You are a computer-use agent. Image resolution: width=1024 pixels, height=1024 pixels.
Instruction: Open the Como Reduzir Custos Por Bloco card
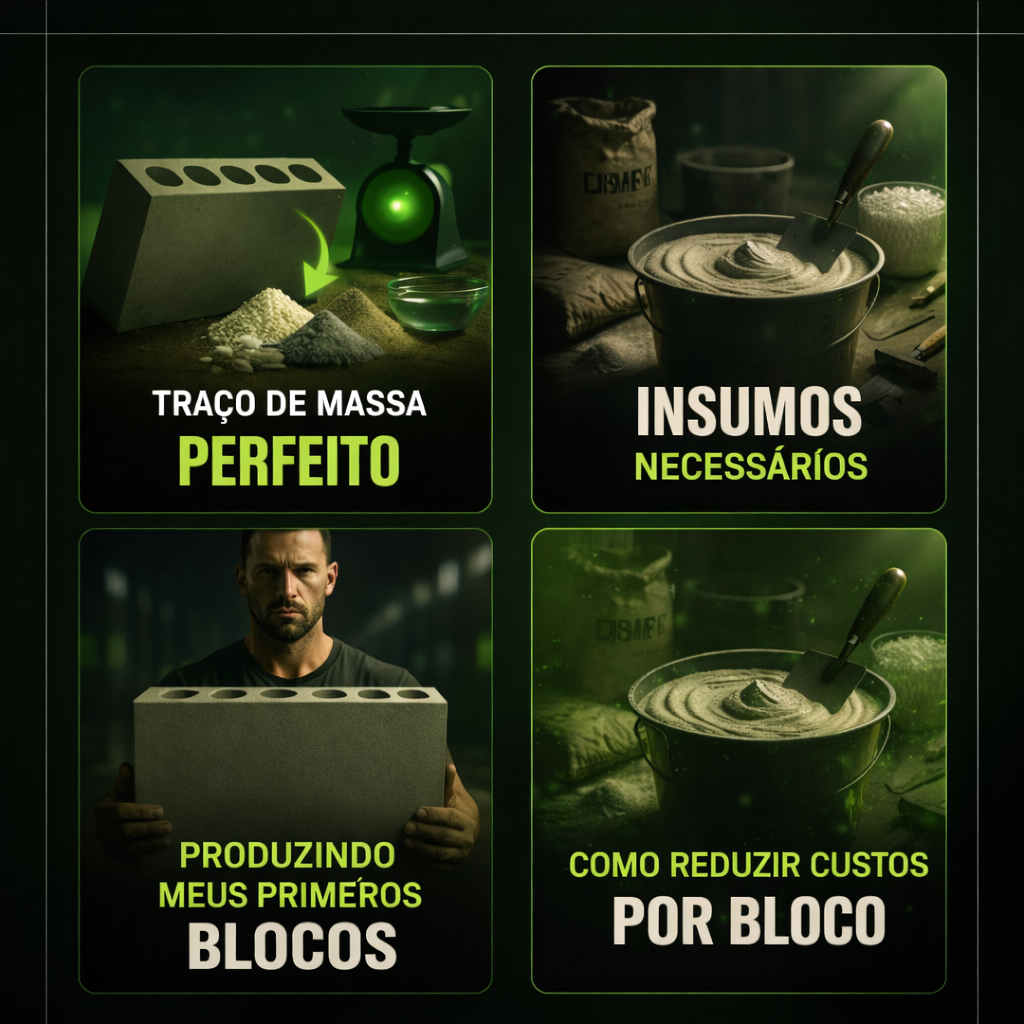click(739, 761)
